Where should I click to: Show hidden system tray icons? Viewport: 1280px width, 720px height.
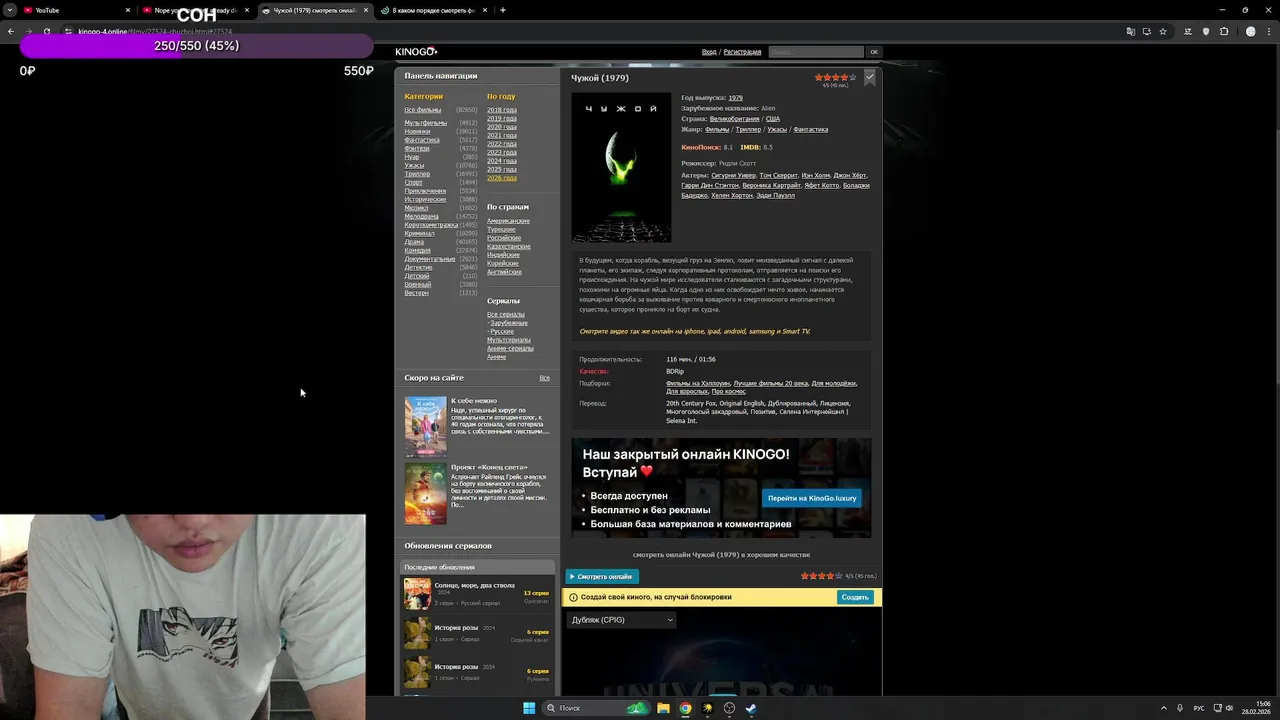pyautogui.click(x=1163, y=708)
